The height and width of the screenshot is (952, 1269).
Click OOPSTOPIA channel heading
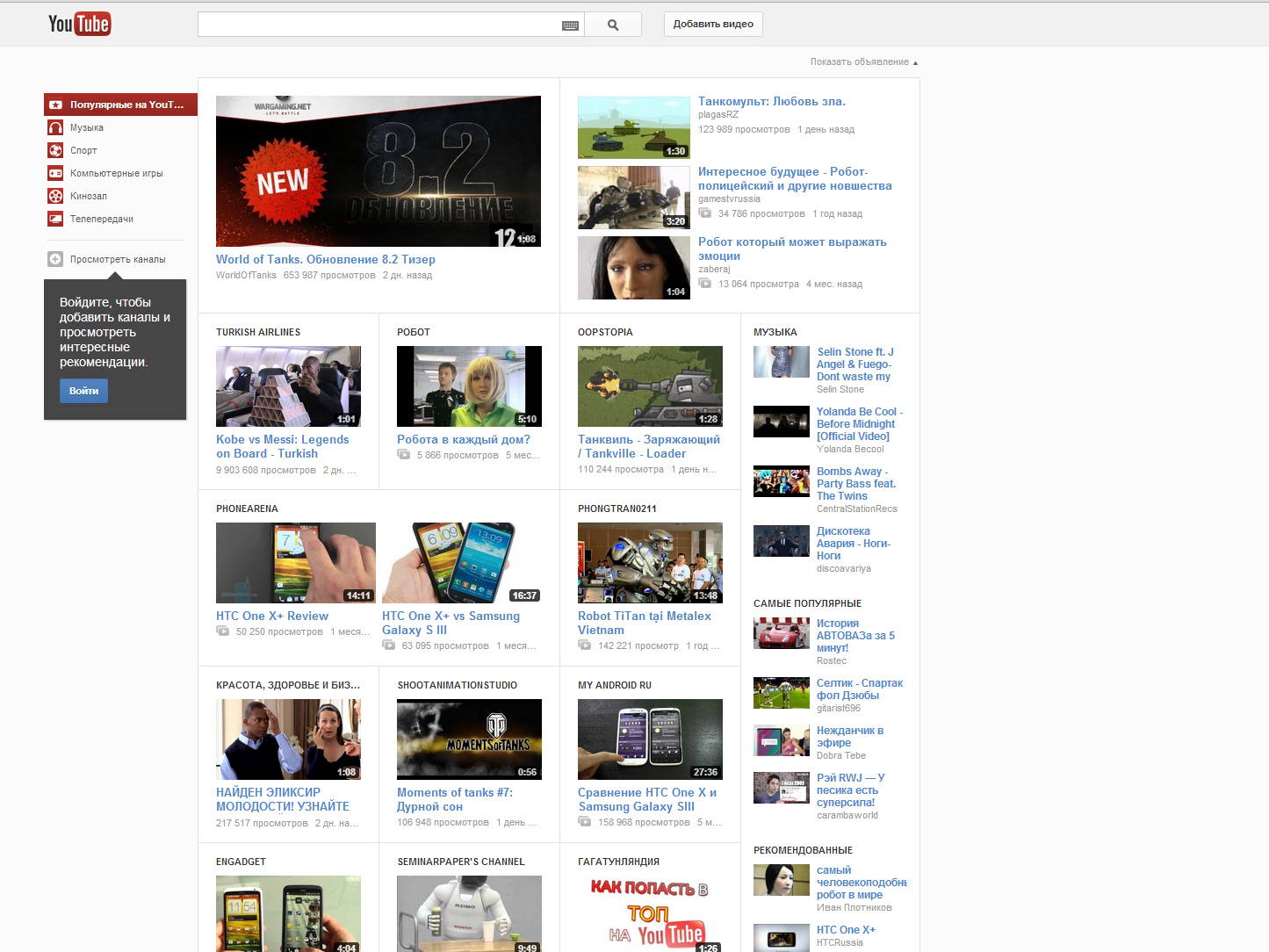605,332
